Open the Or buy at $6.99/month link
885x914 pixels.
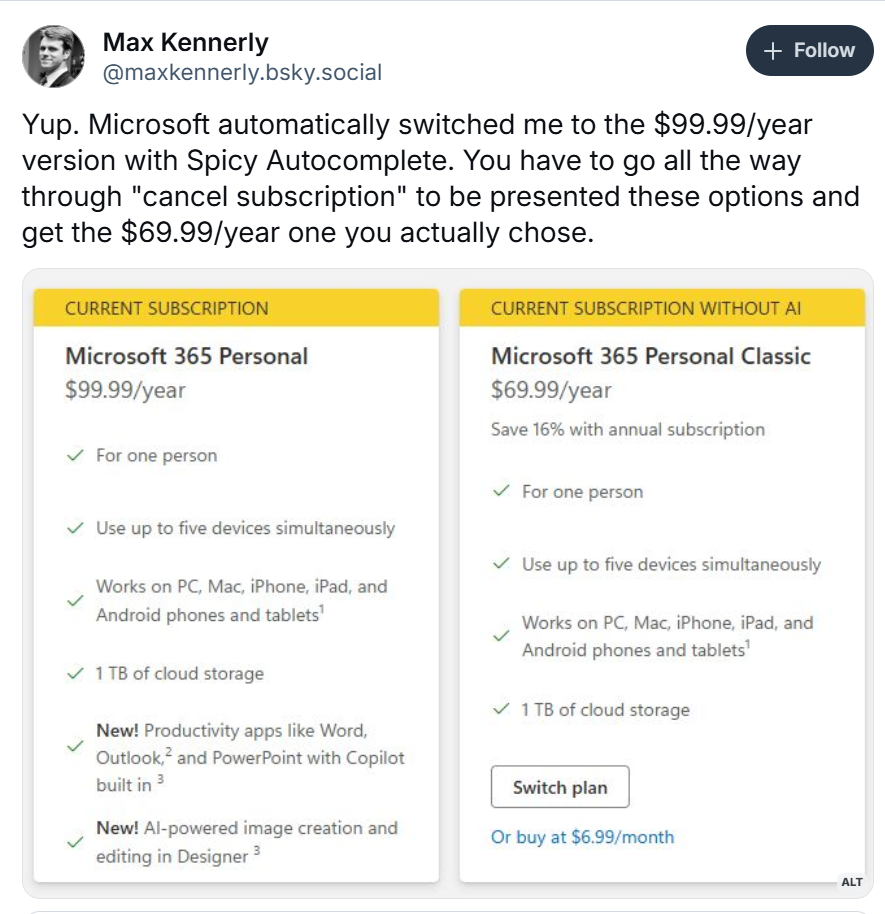582,837
